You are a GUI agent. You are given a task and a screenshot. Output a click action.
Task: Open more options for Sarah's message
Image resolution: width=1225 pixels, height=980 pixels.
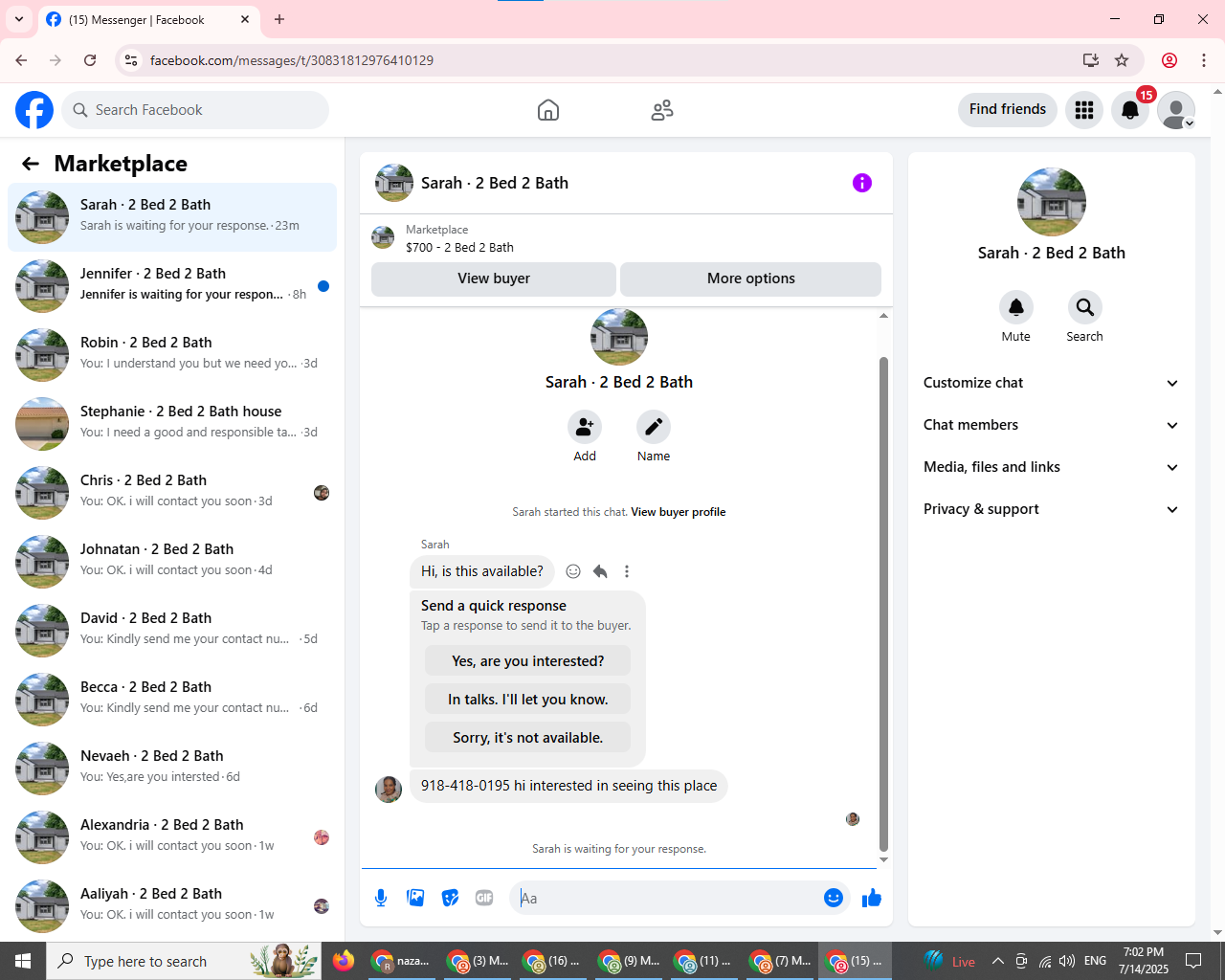[x=627, y=571]
